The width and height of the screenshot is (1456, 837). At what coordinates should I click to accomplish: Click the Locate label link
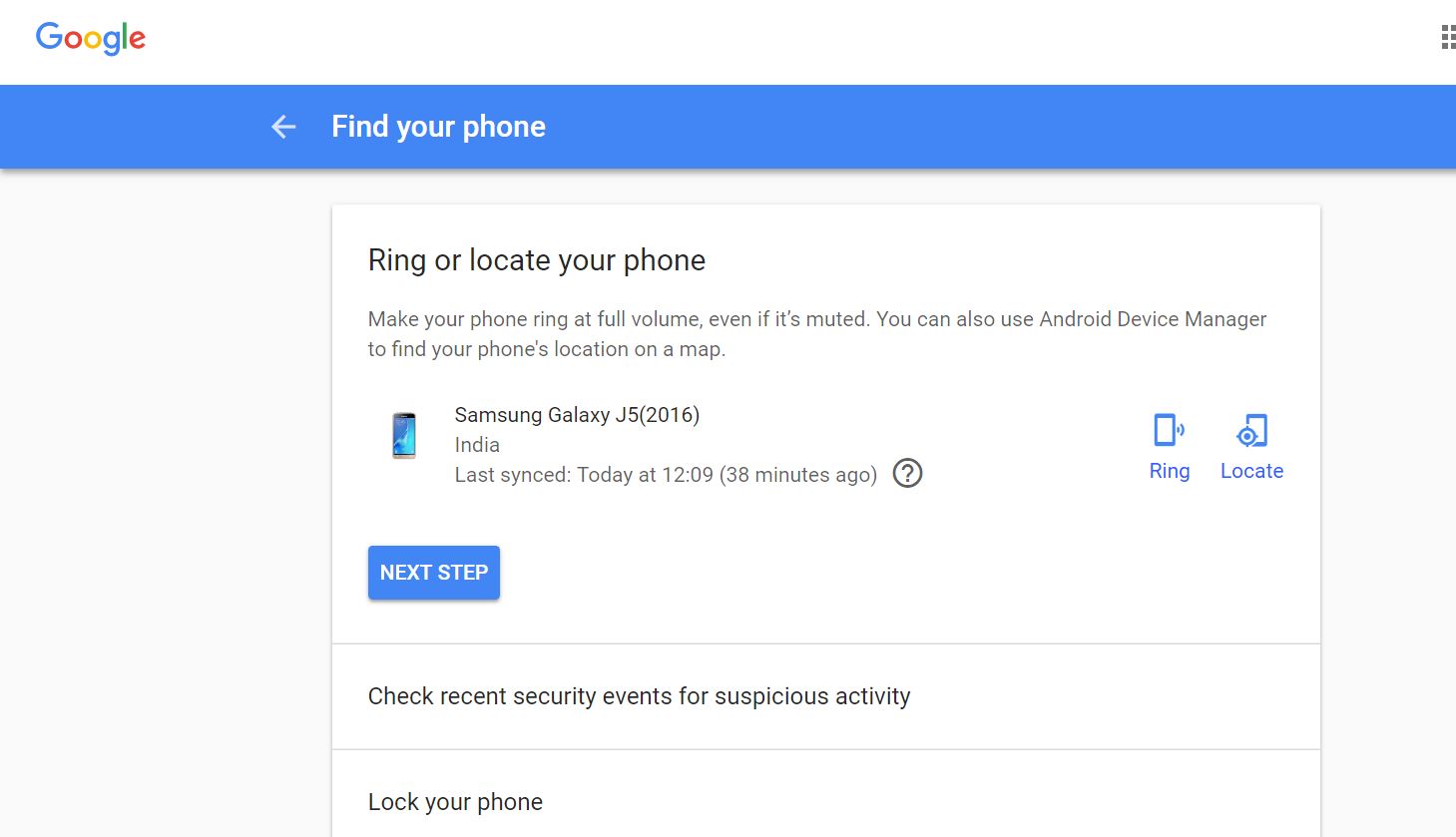(1251, 470)
